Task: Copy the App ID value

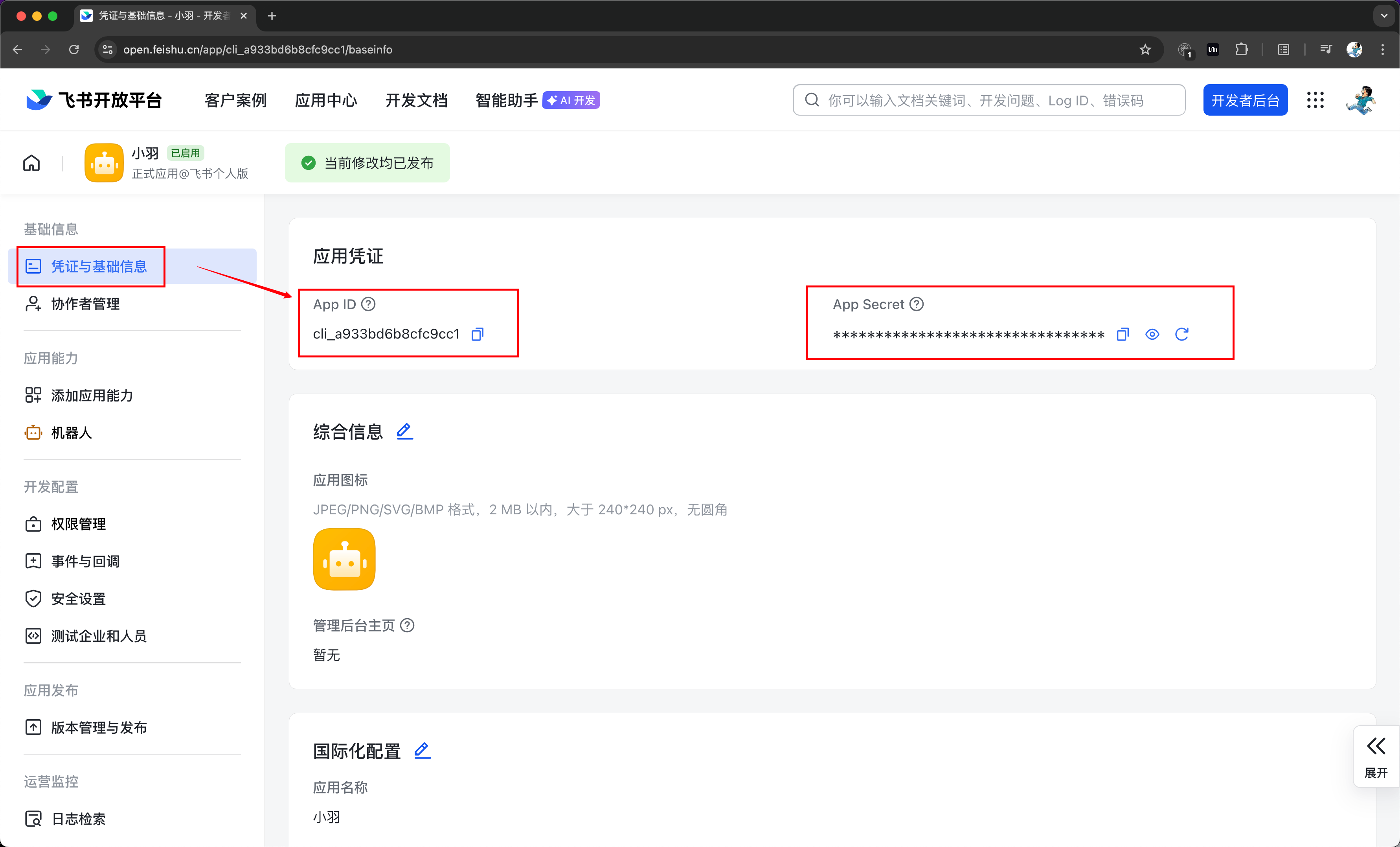Action: 477,334
